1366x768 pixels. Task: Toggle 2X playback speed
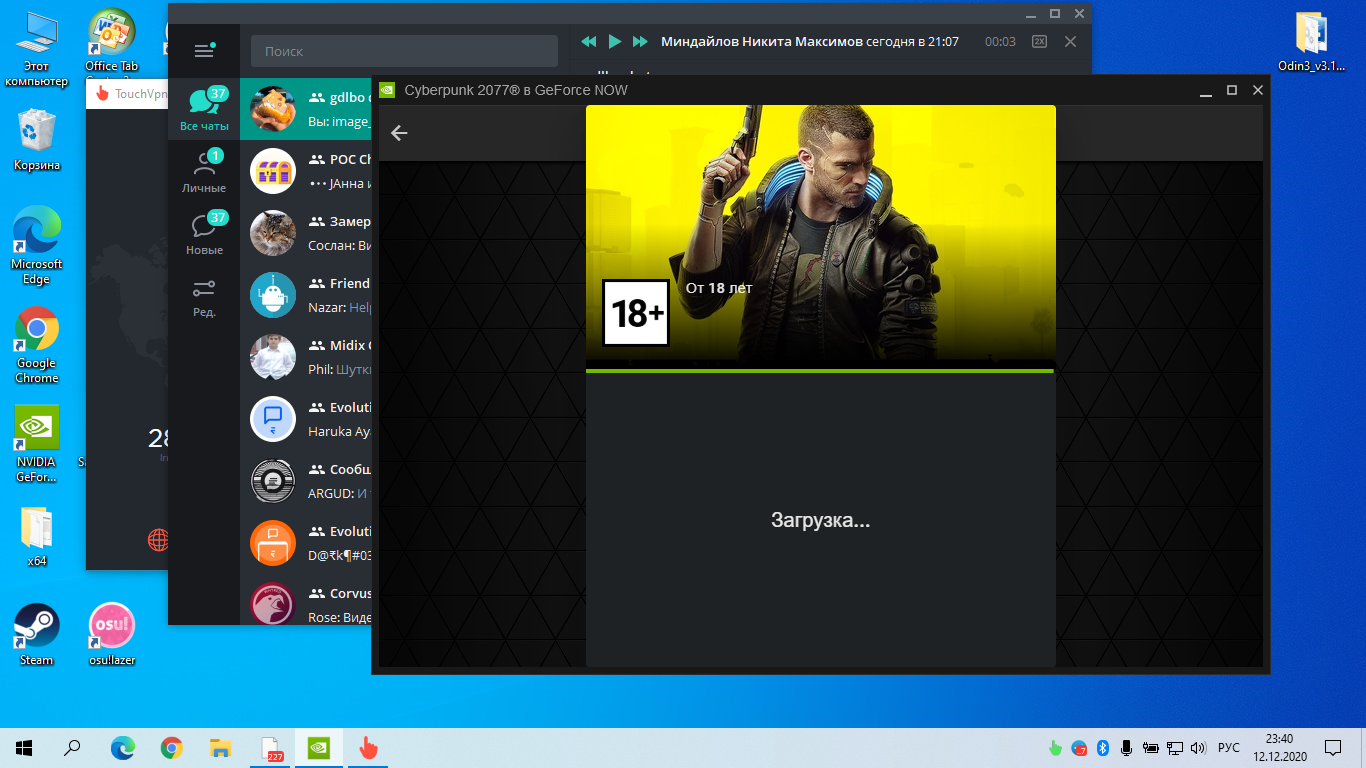pyautogui.click(x=1040, y=42)
